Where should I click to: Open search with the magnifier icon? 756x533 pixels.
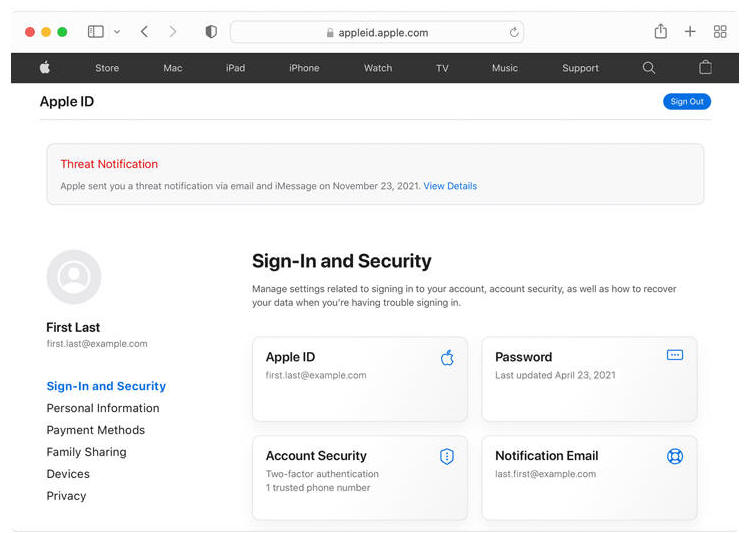click(x=648, y=68)
